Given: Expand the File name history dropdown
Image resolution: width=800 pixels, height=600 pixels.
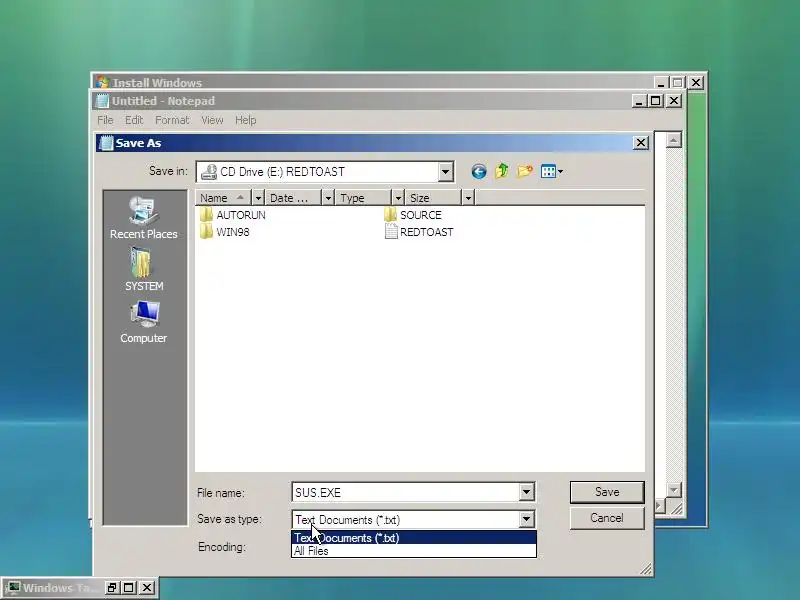Looking at the screenshot, I should 526,492.
